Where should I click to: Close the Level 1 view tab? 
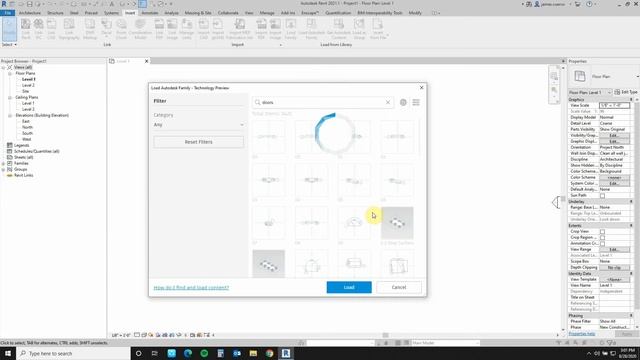coord(147,61)
